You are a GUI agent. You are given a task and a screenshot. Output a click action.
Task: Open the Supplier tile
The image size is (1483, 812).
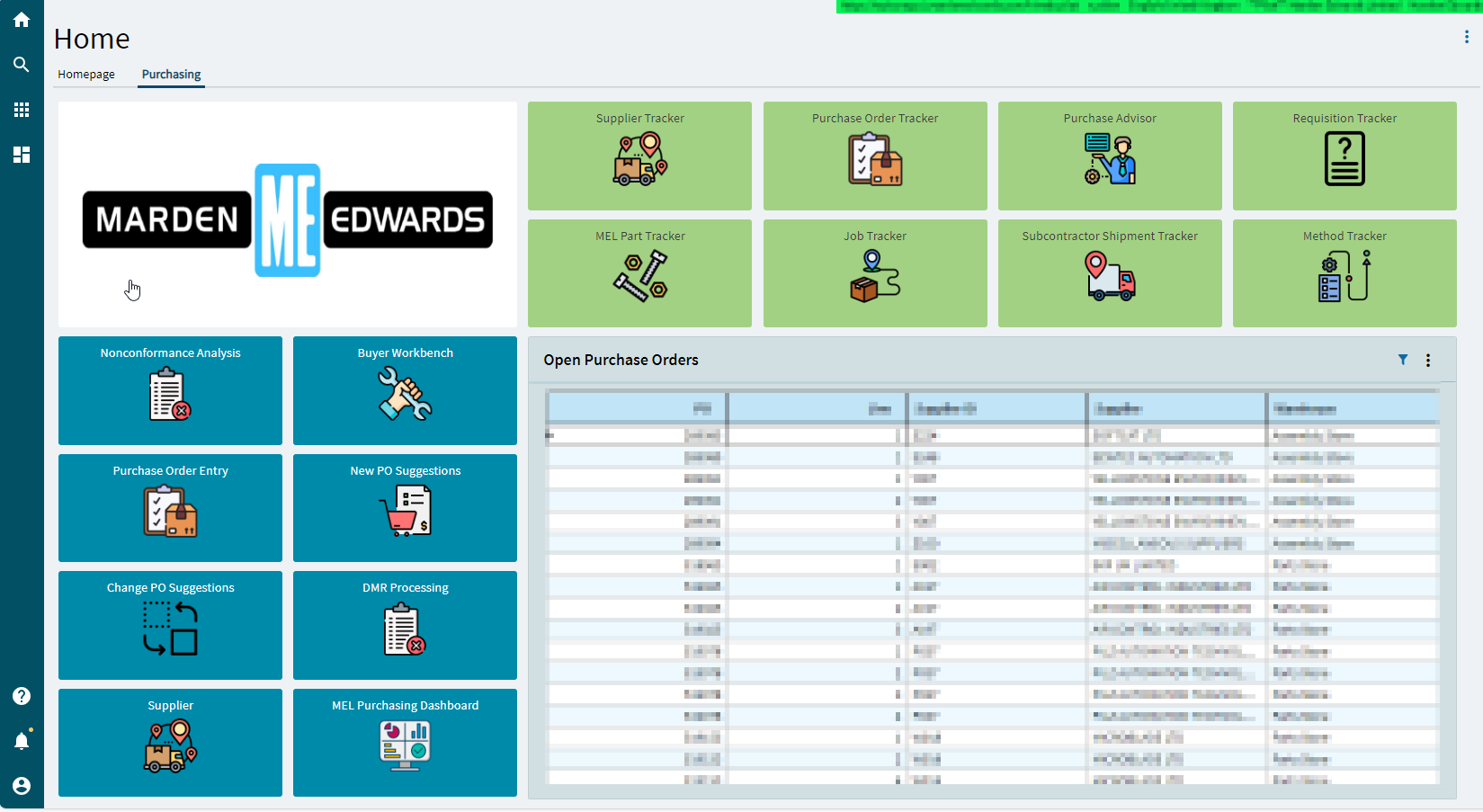click(170, 743)
